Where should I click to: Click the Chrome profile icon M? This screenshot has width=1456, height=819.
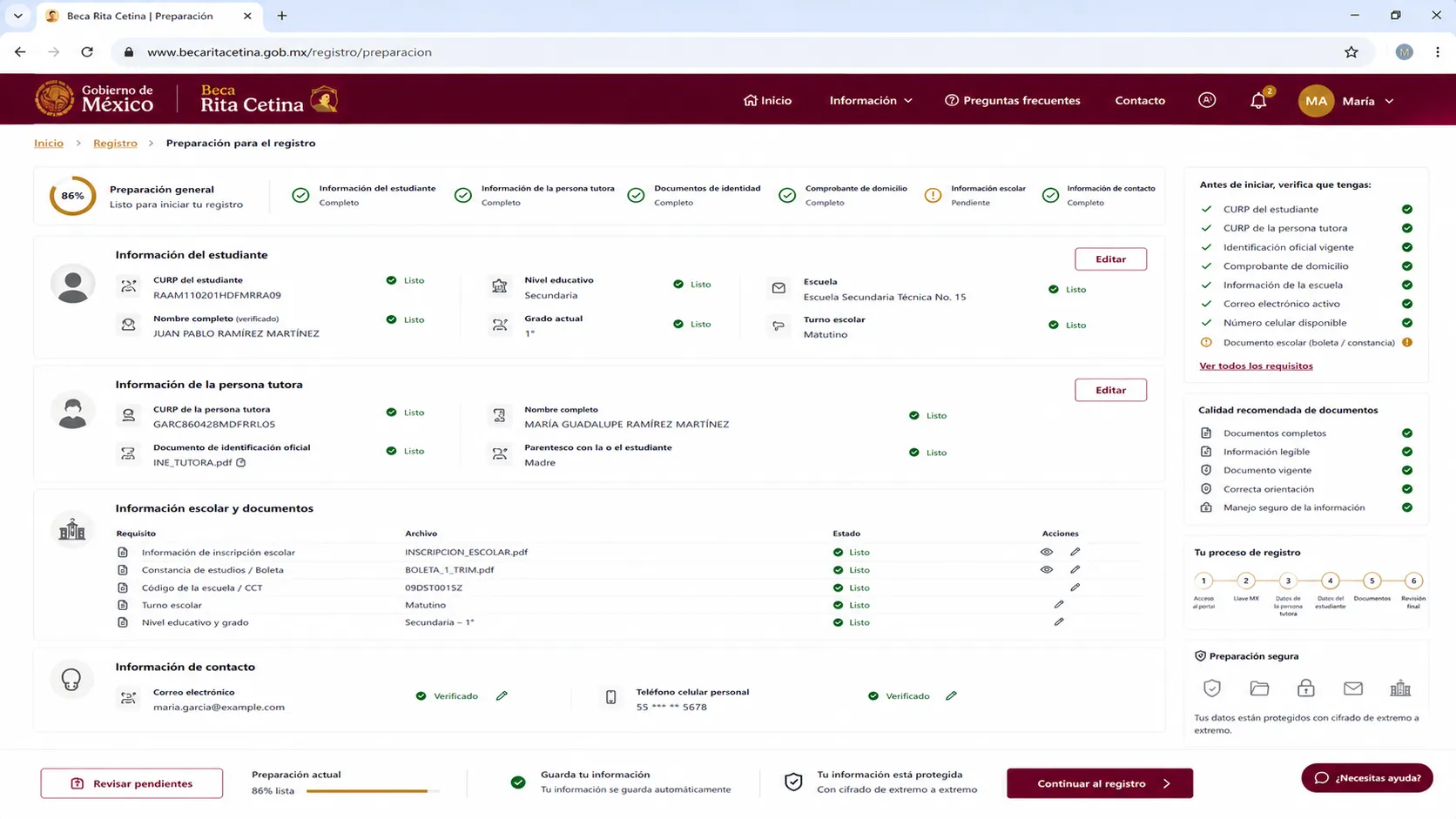1404,52
